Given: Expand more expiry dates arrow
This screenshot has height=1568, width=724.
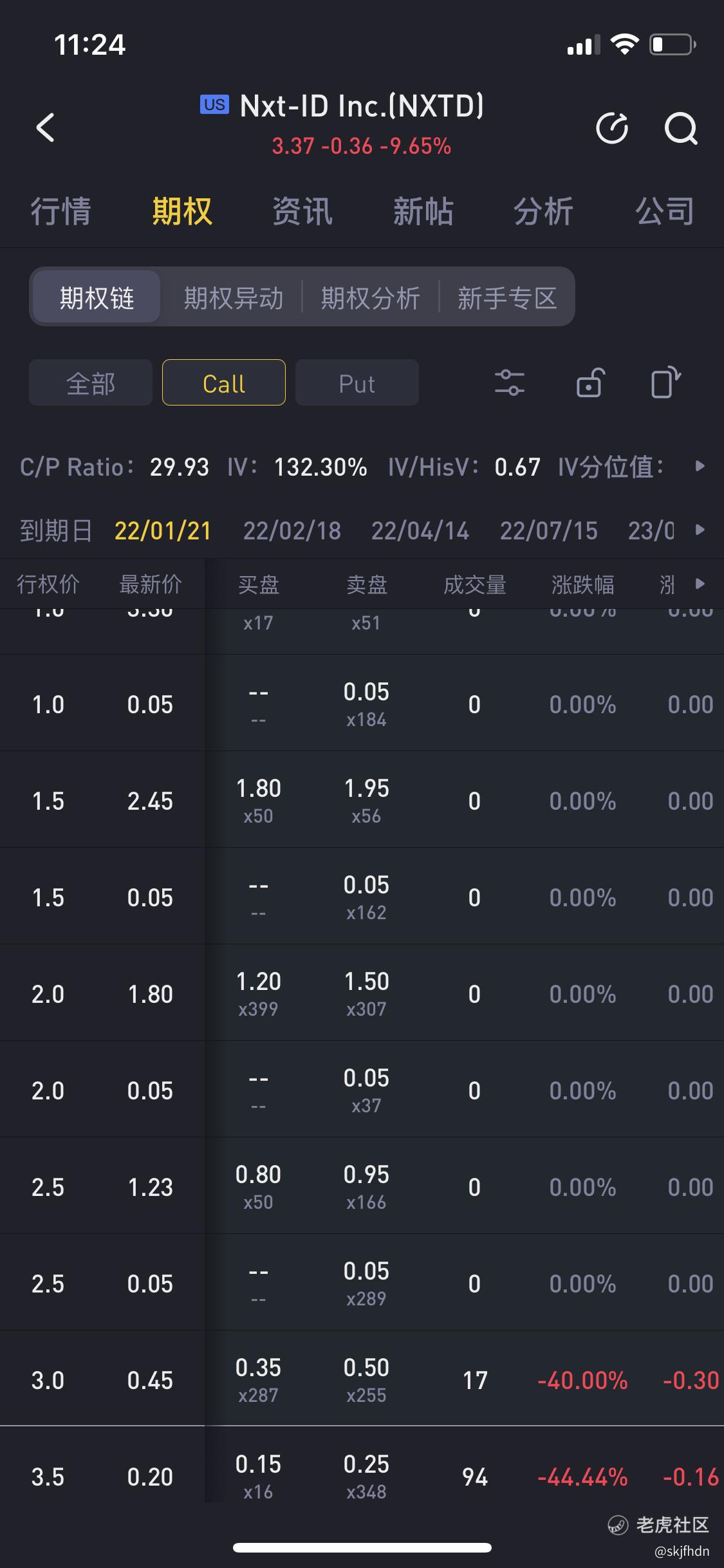Looking at the screenshot, I should pyautogui.click(x=700, y=530).
